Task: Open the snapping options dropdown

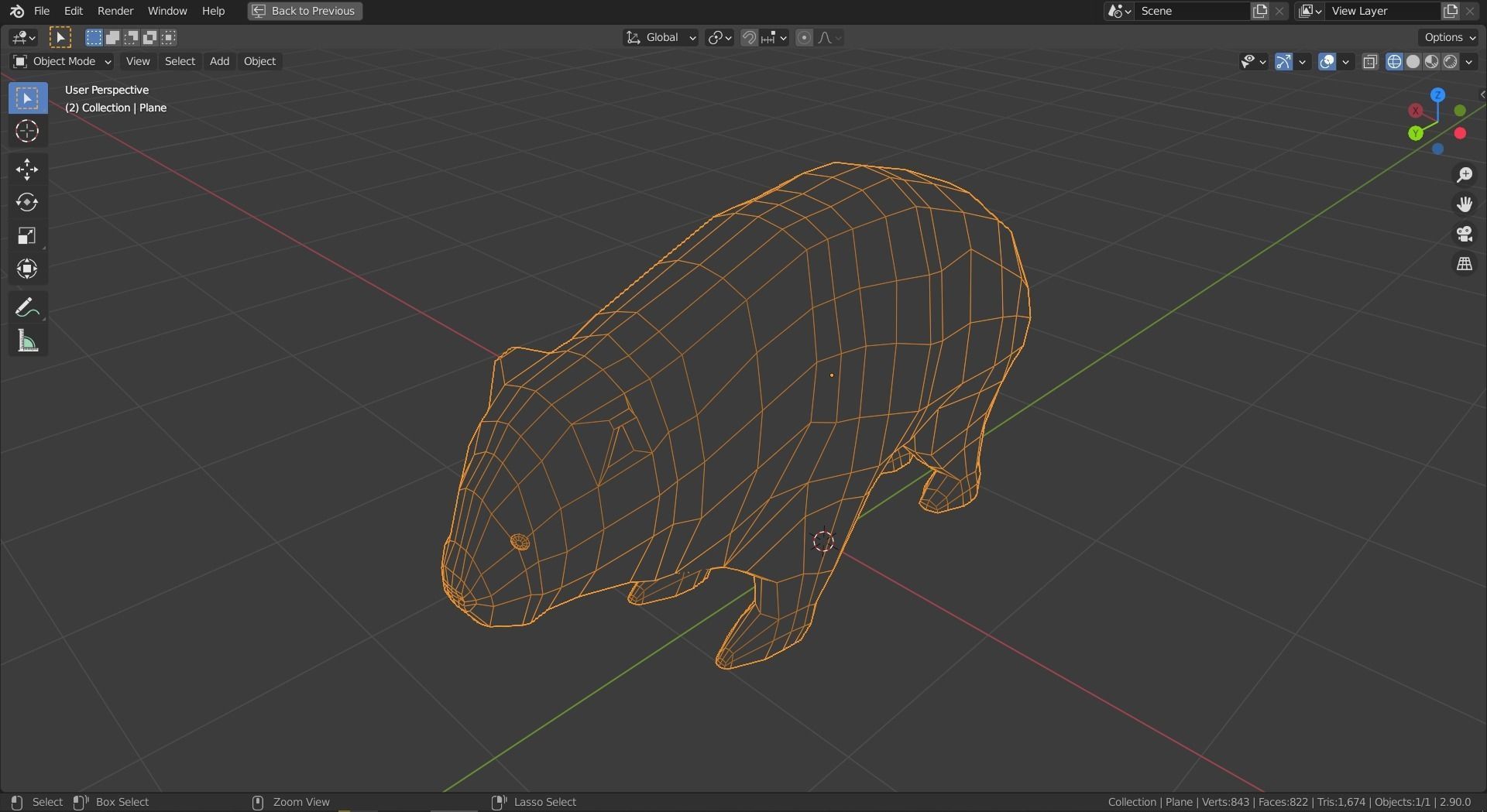Action: [x=774, y=37]
